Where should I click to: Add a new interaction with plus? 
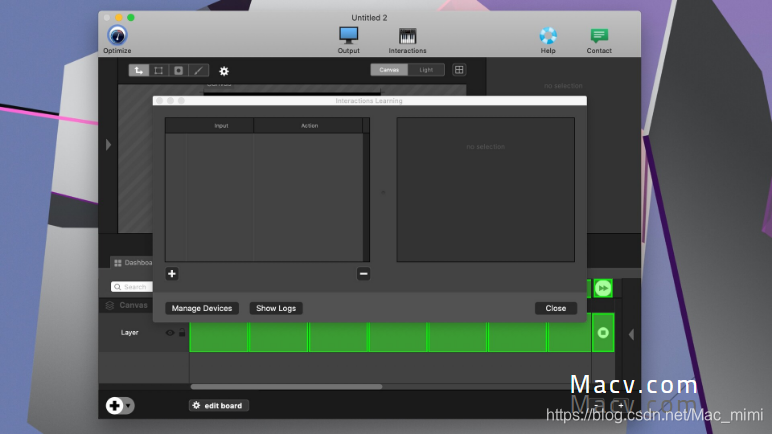coord(172,274)
